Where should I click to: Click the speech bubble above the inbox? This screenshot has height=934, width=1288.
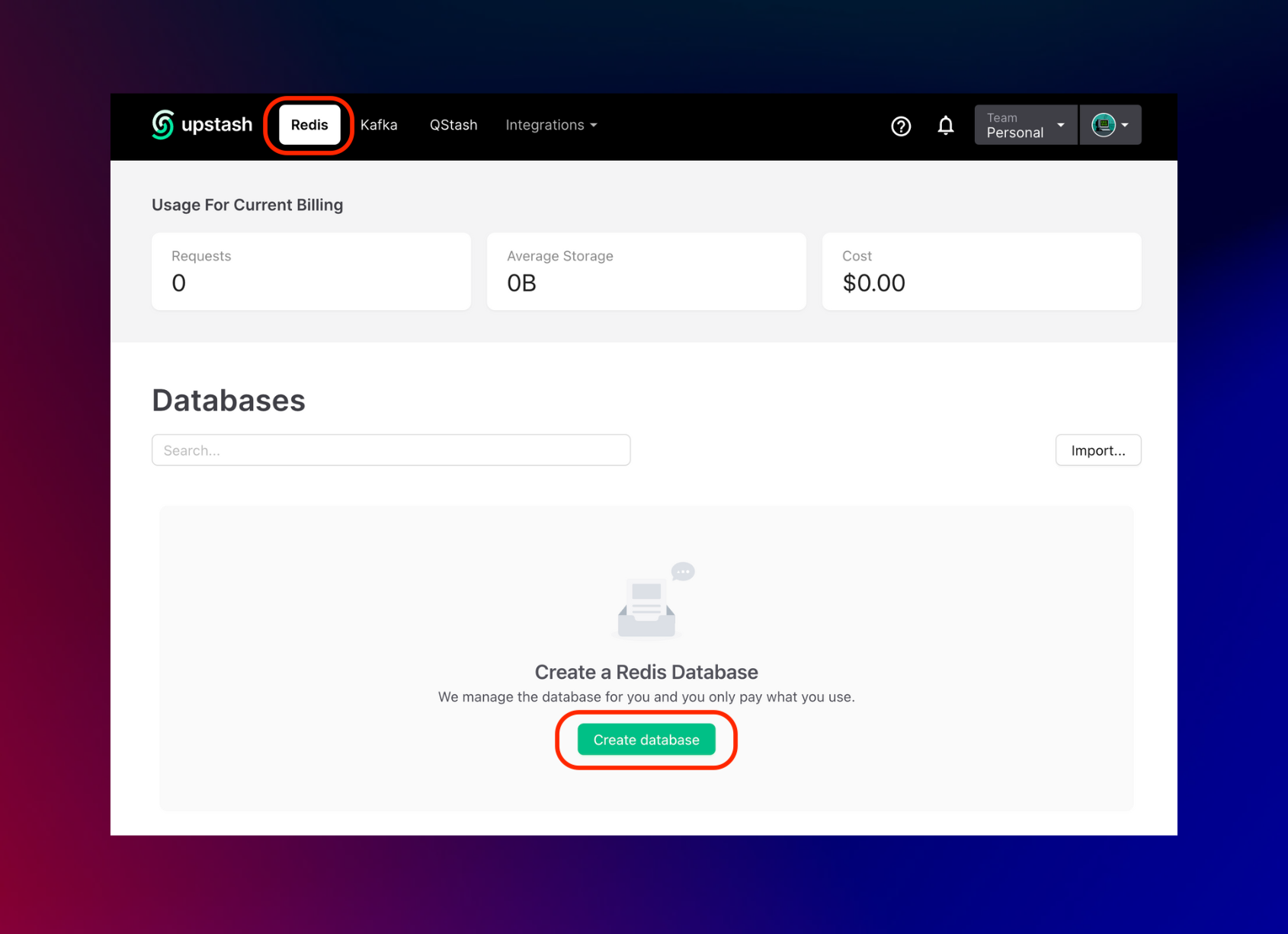[683, 571]
